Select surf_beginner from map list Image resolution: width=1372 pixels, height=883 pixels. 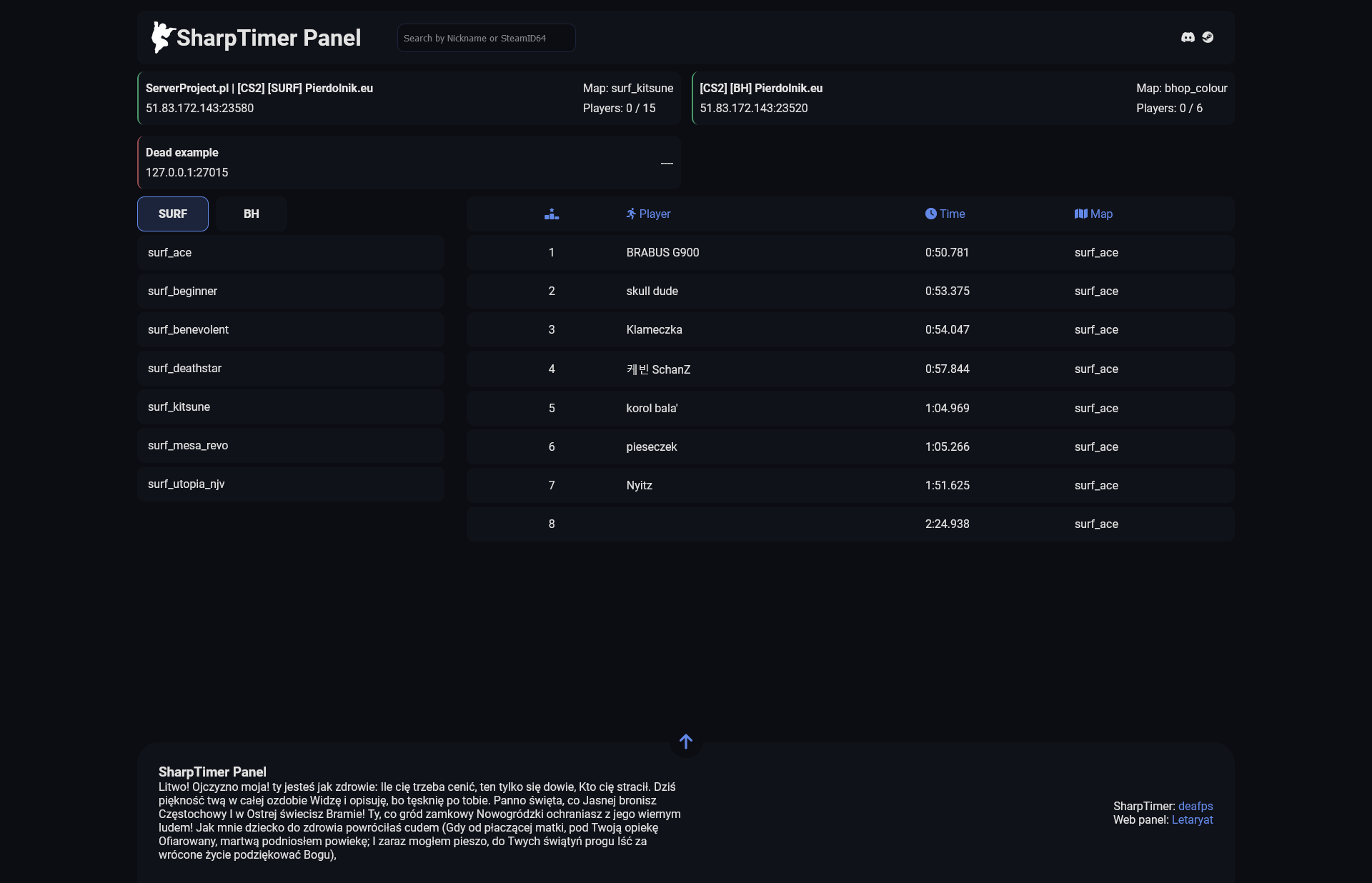(x=290, y=291)
